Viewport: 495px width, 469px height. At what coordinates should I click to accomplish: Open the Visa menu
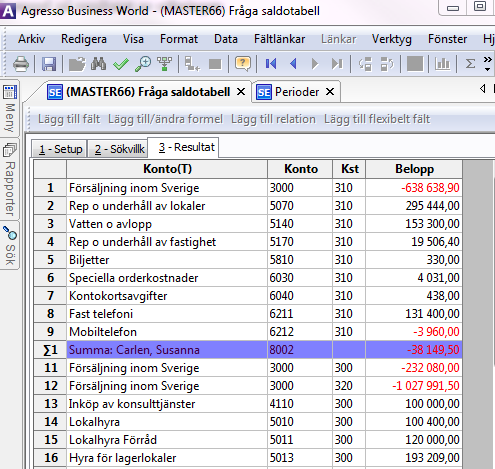coord(133,39)
